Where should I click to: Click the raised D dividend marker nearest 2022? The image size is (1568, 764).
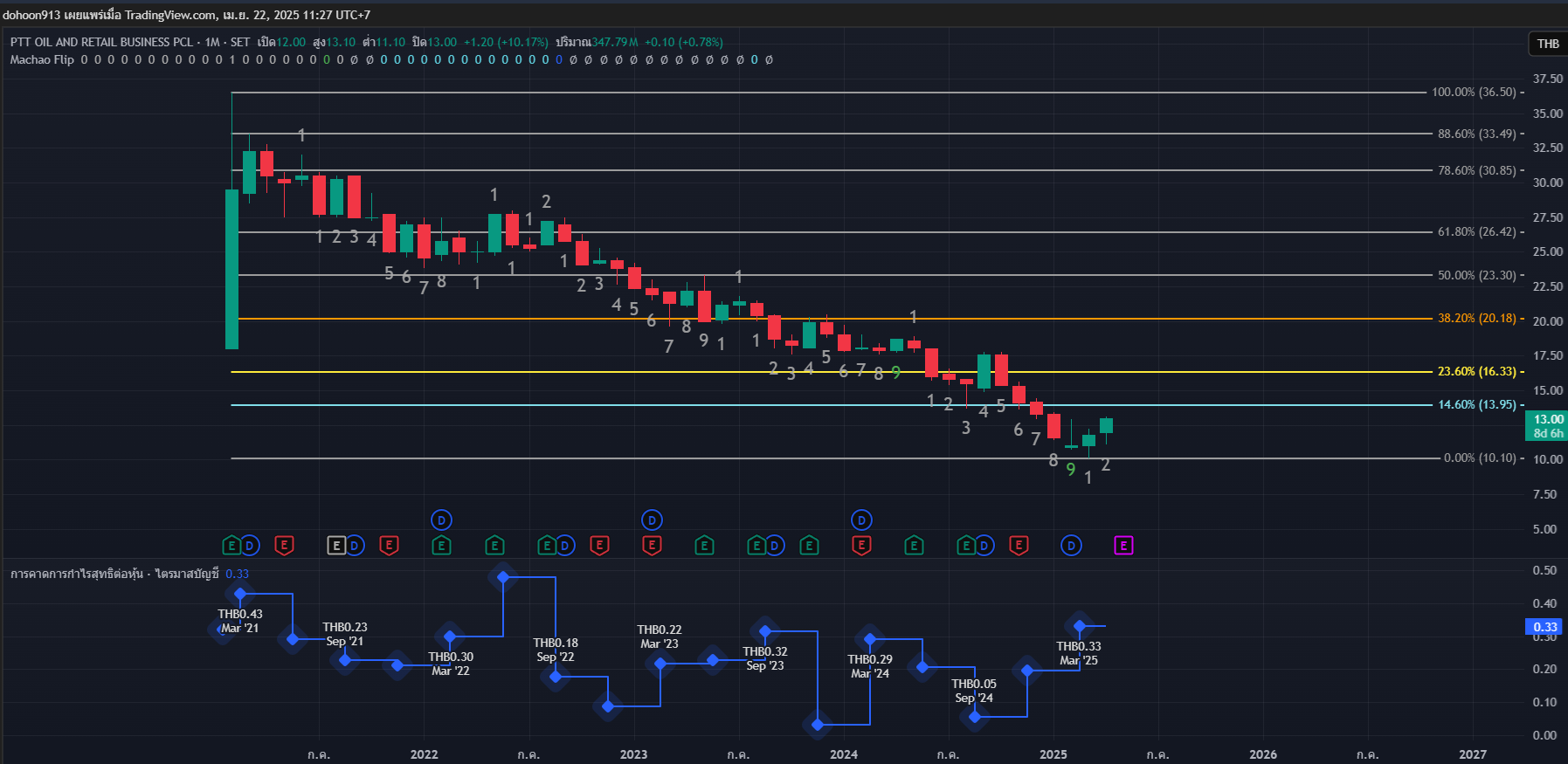point(442,520)
